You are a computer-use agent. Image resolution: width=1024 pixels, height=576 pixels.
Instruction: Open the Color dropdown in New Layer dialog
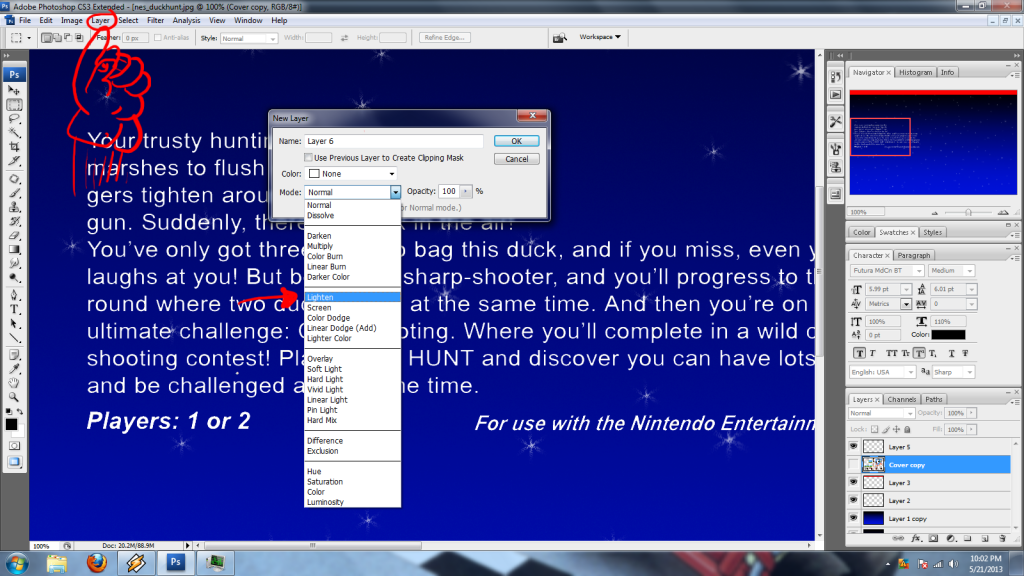tap(351, 174)
